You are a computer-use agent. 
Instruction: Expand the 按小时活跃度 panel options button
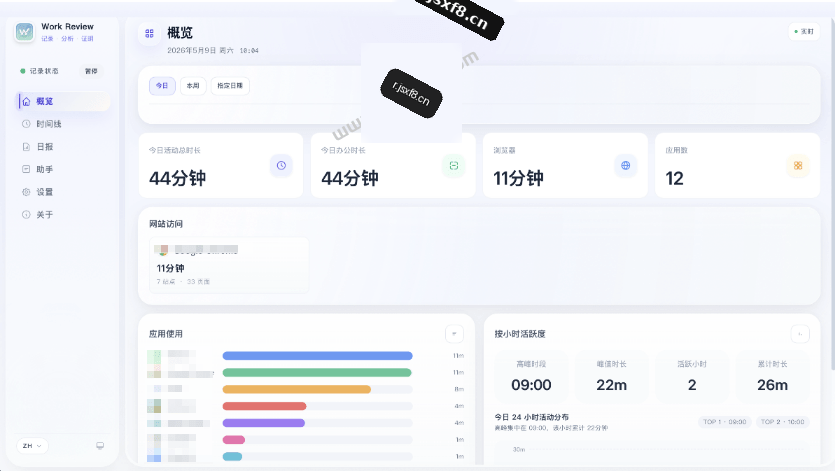click(x=800, y=334)
